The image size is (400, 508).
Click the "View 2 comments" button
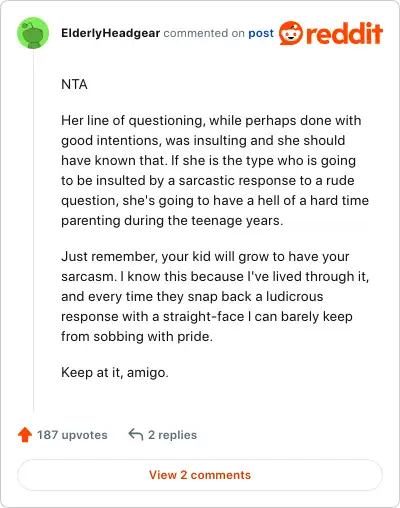(200, 475)
